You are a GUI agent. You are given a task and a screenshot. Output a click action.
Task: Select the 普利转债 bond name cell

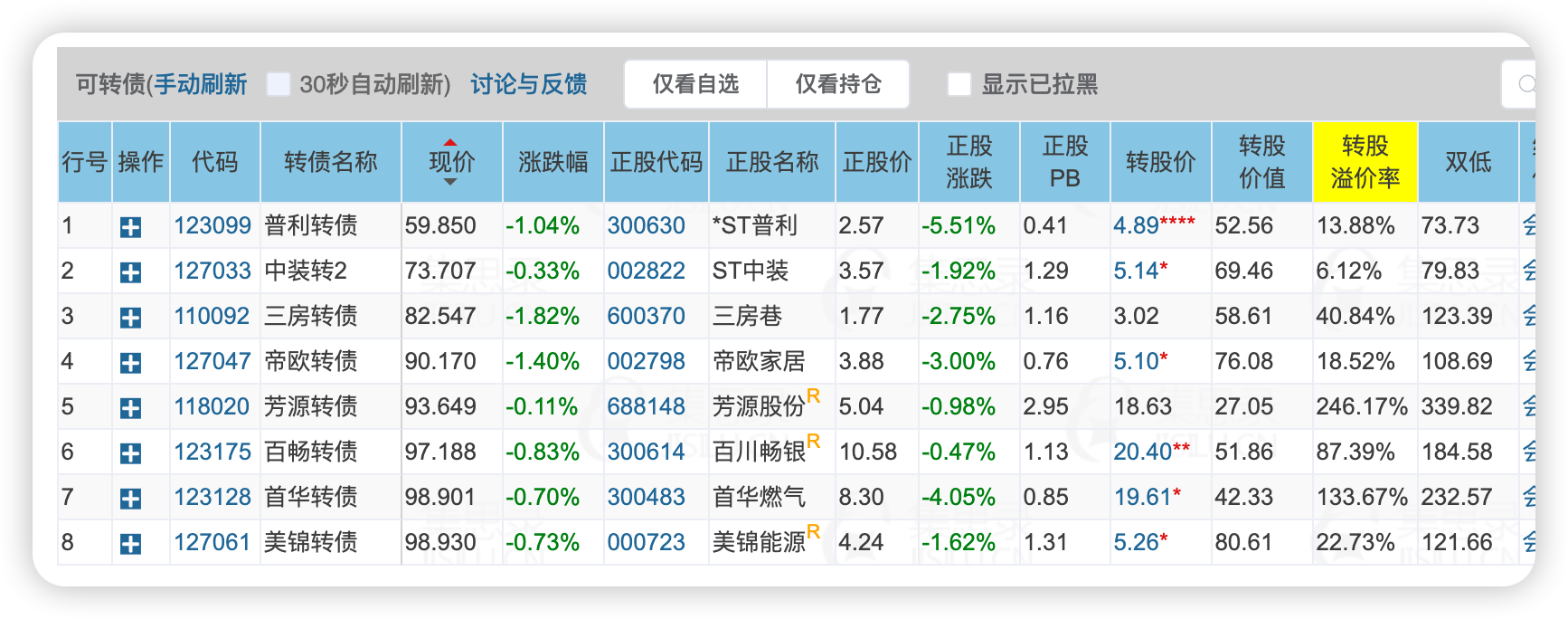pyautogui.click(x=331, y=225)
